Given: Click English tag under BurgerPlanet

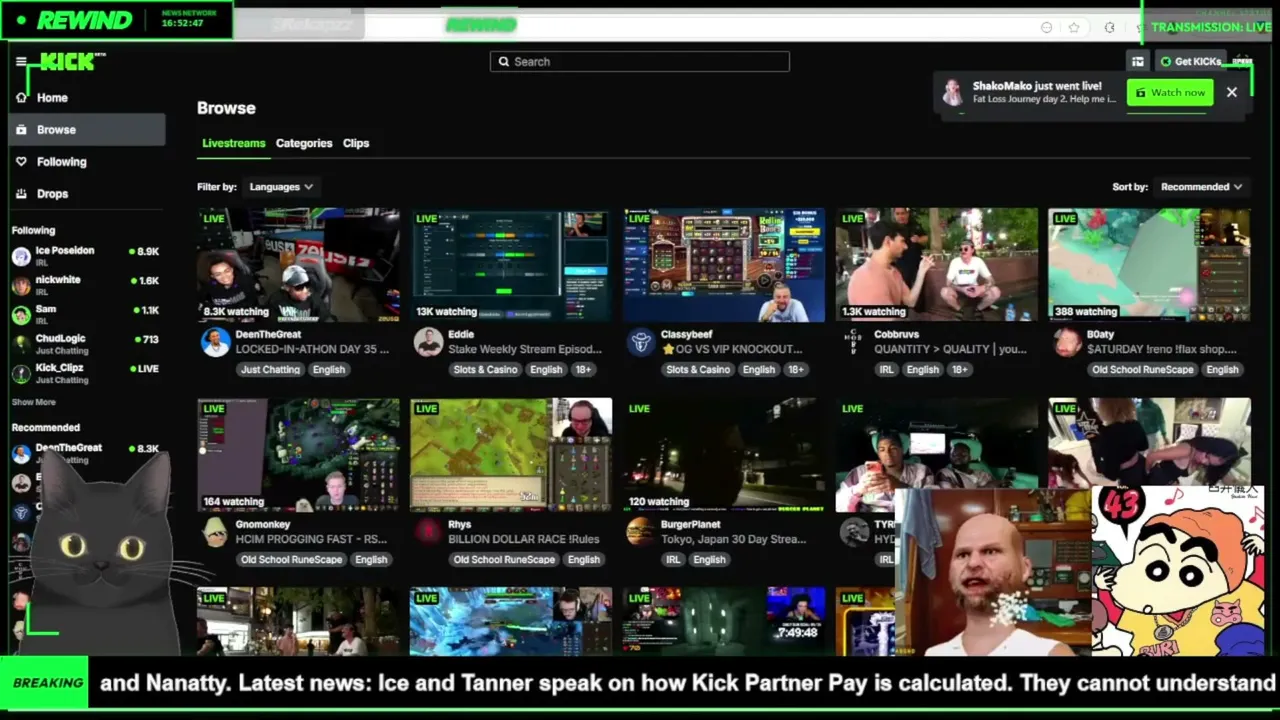Looking at the screenshot, I should click(709, 560).
